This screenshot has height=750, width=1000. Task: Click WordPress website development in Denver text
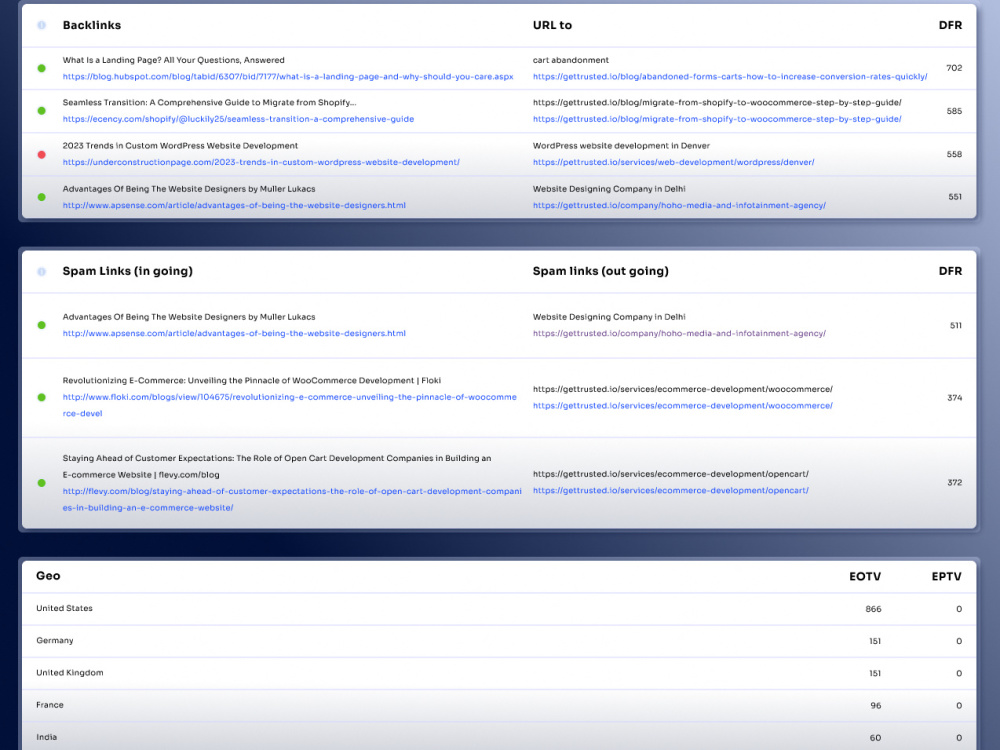click(x=621, y=145)
